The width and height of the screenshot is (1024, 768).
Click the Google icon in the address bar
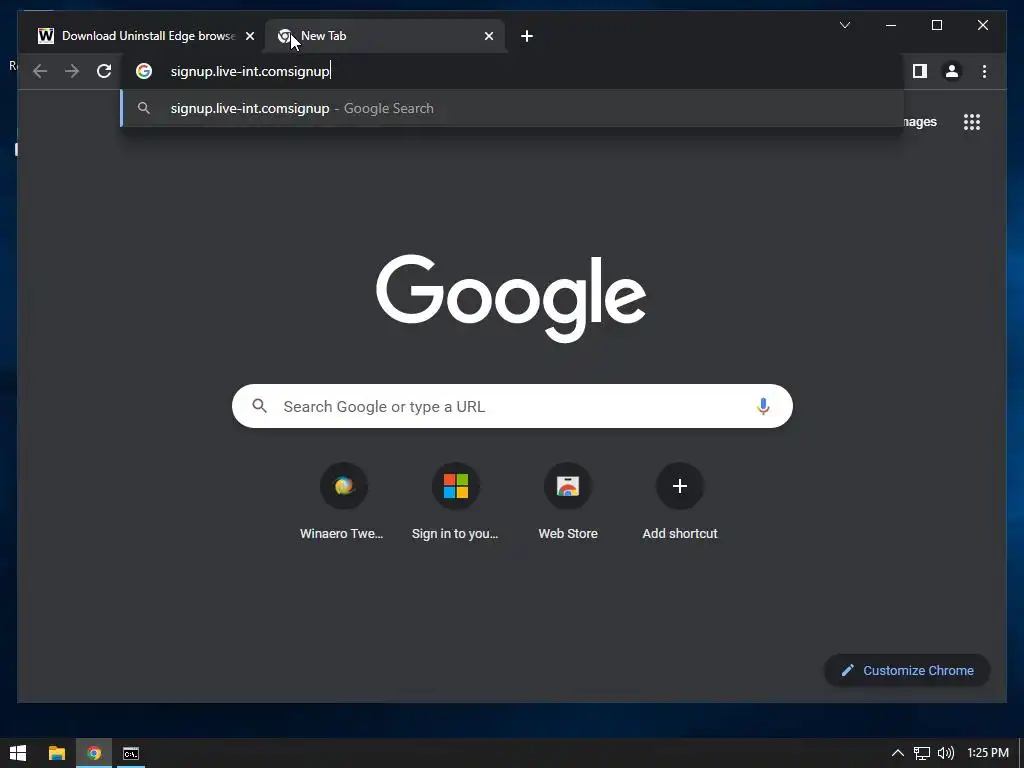pyautogui.click(x=144, y=71)
